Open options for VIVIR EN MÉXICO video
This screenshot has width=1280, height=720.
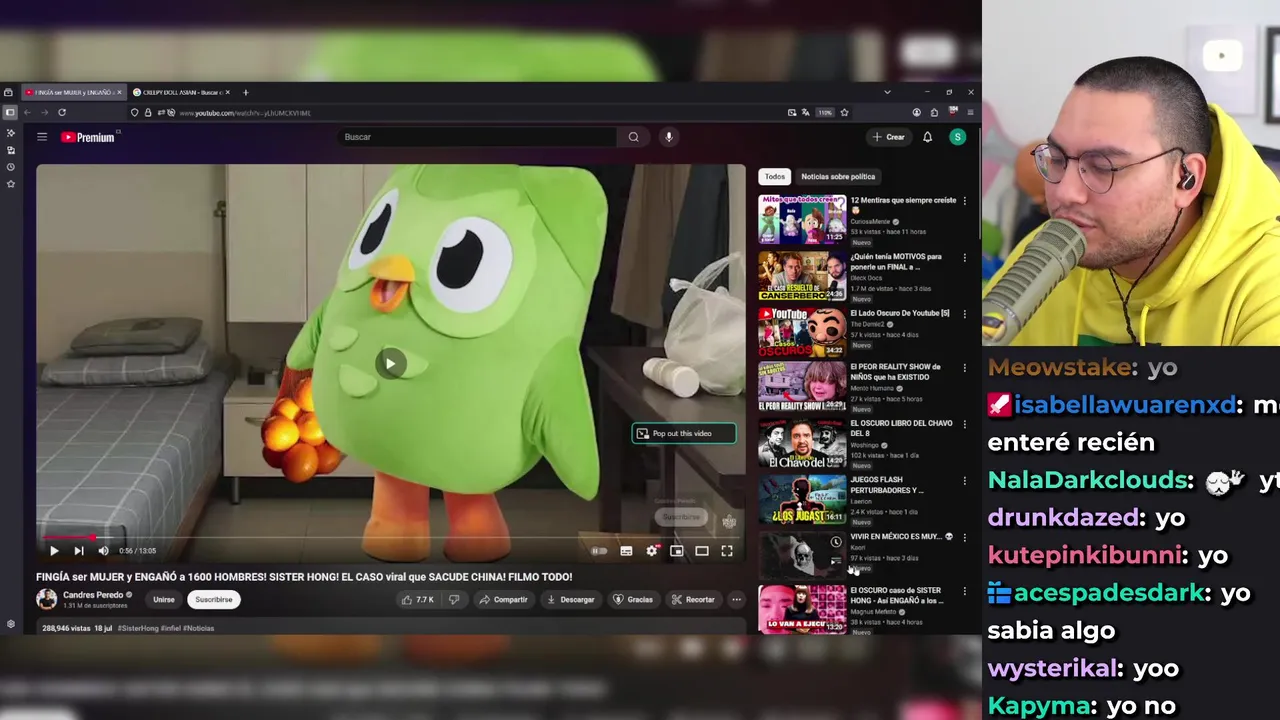point(964,537)
